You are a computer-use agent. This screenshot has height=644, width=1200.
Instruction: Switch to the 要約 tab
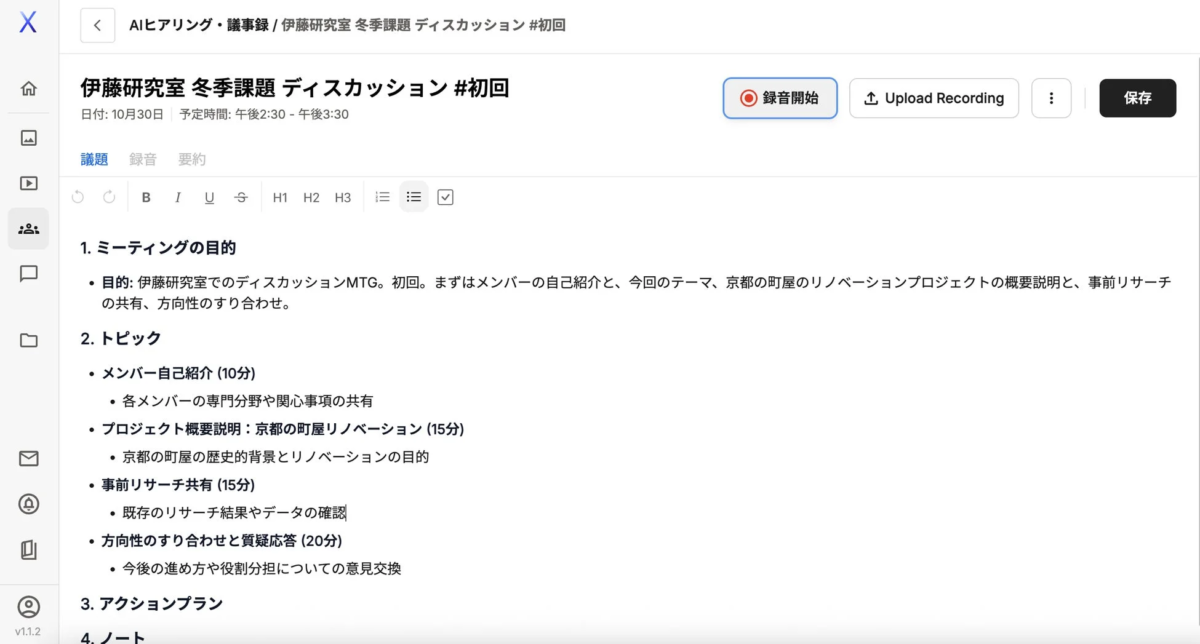(193, 159)
